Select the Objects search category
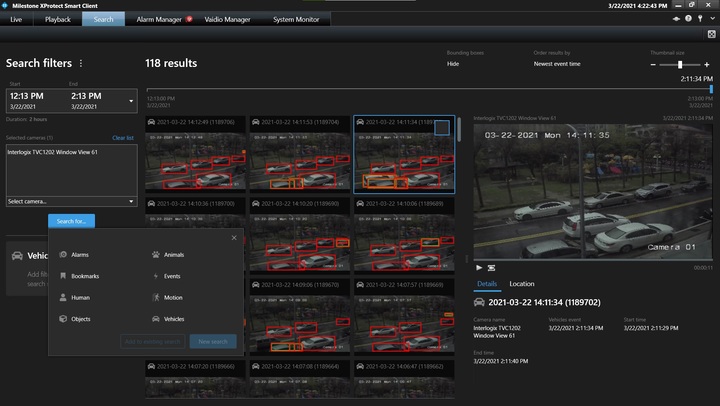The width and height of the screenshot is (720, 406). [80, 319]
